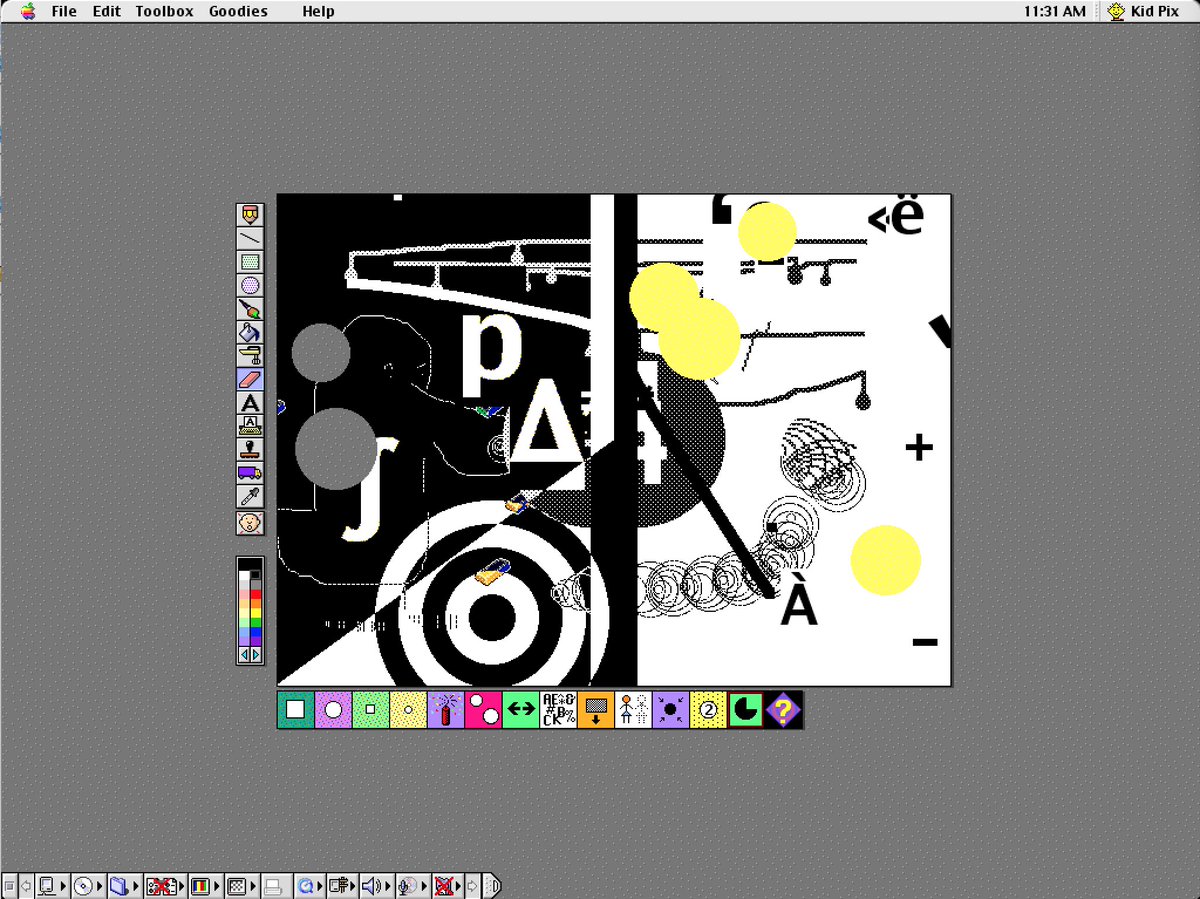Click the 11:31 AM menu bar clock
This screenshot has width=1200, height=899.
coord(1055,11)
